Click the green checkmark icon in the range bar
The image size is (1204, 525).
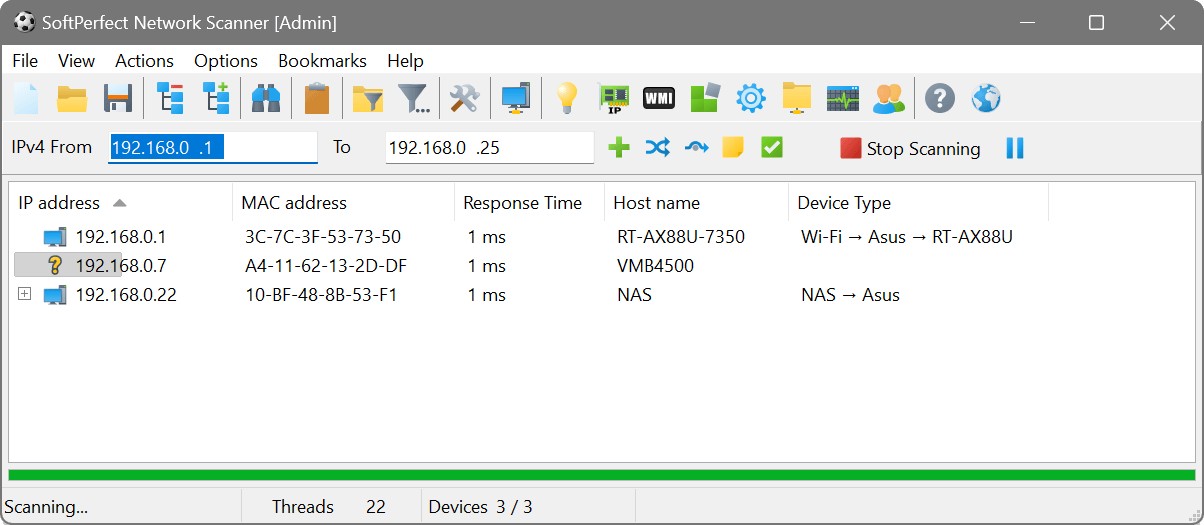(x=771, y=148)
